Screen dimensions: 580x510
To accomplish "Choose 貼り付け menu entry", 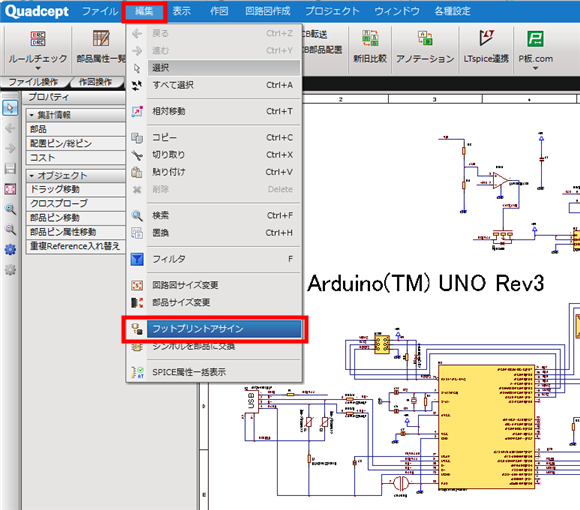I will [x=224, y=172].
